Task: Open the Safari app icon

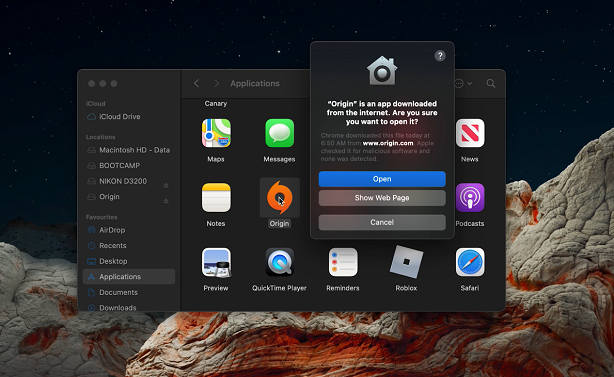Action: pos(470,262)
